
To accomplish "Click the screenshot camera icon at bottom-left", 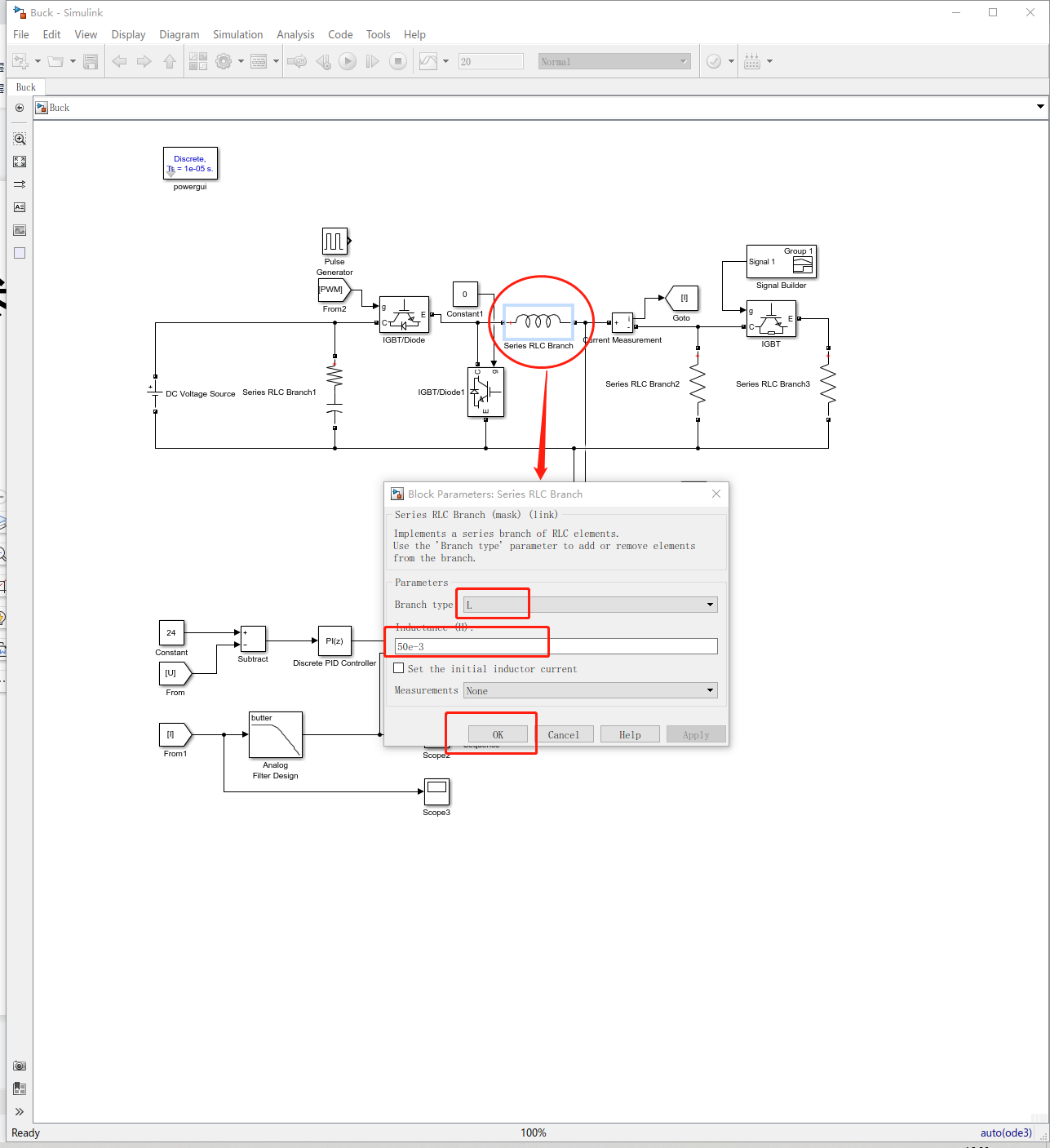I will click(20, 1066).
